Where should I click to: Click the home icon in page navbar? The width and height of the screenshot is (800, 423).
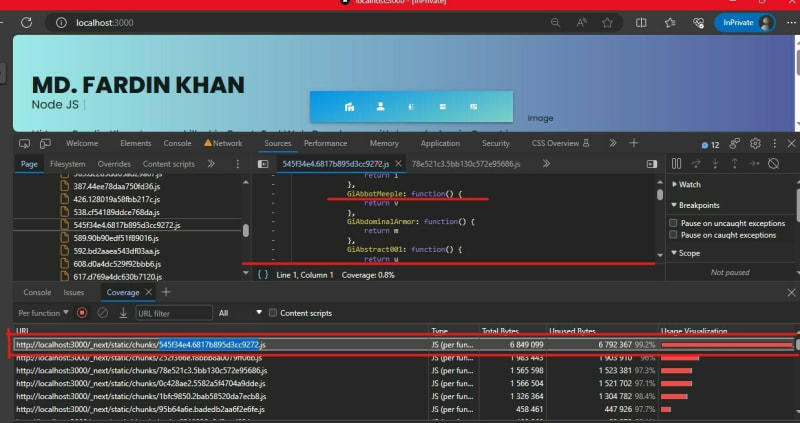349,107
